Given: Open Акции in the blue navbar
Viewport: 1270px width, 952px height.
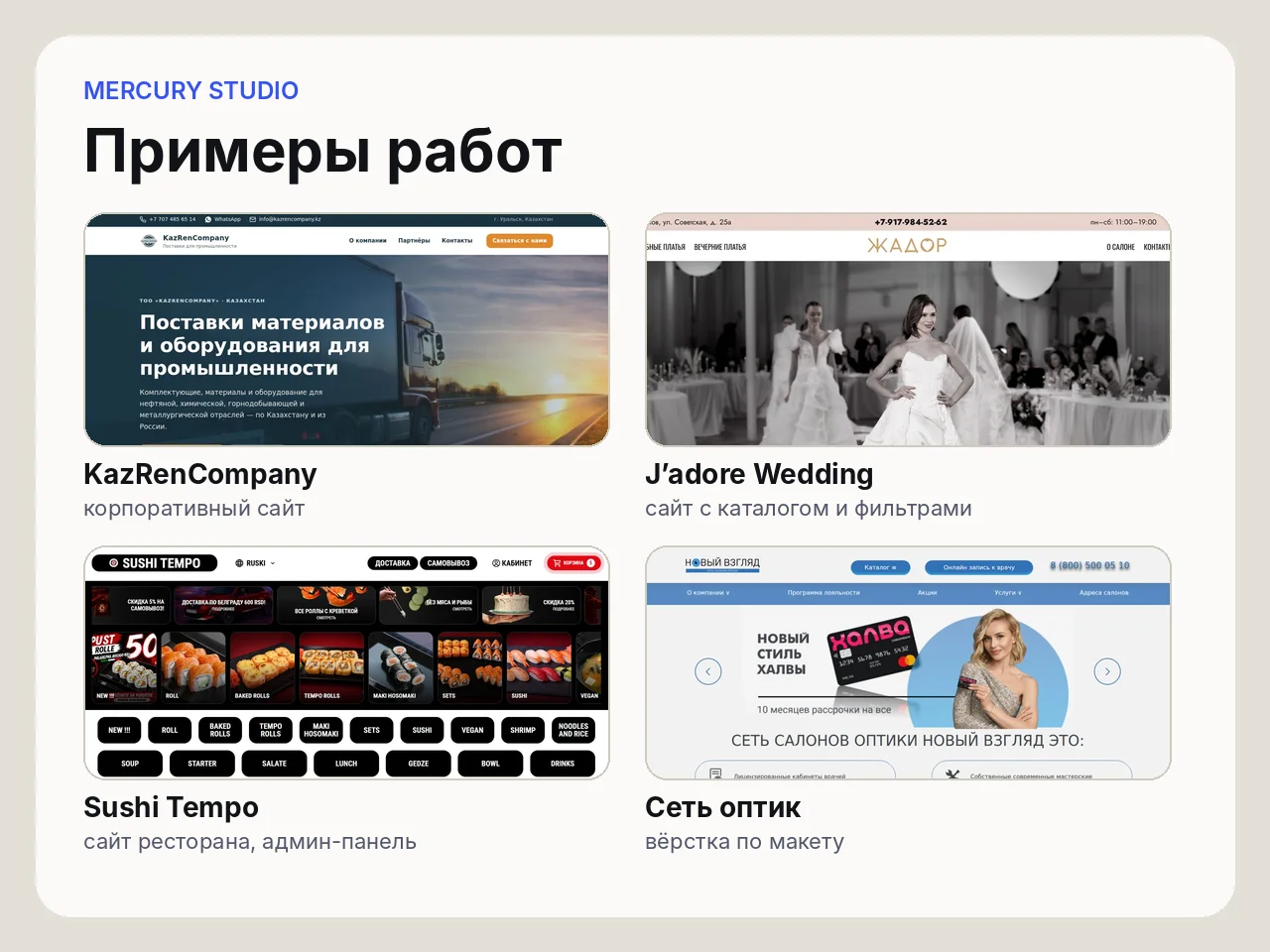Looking at the screenshot, I should click(x=927, y=593).
